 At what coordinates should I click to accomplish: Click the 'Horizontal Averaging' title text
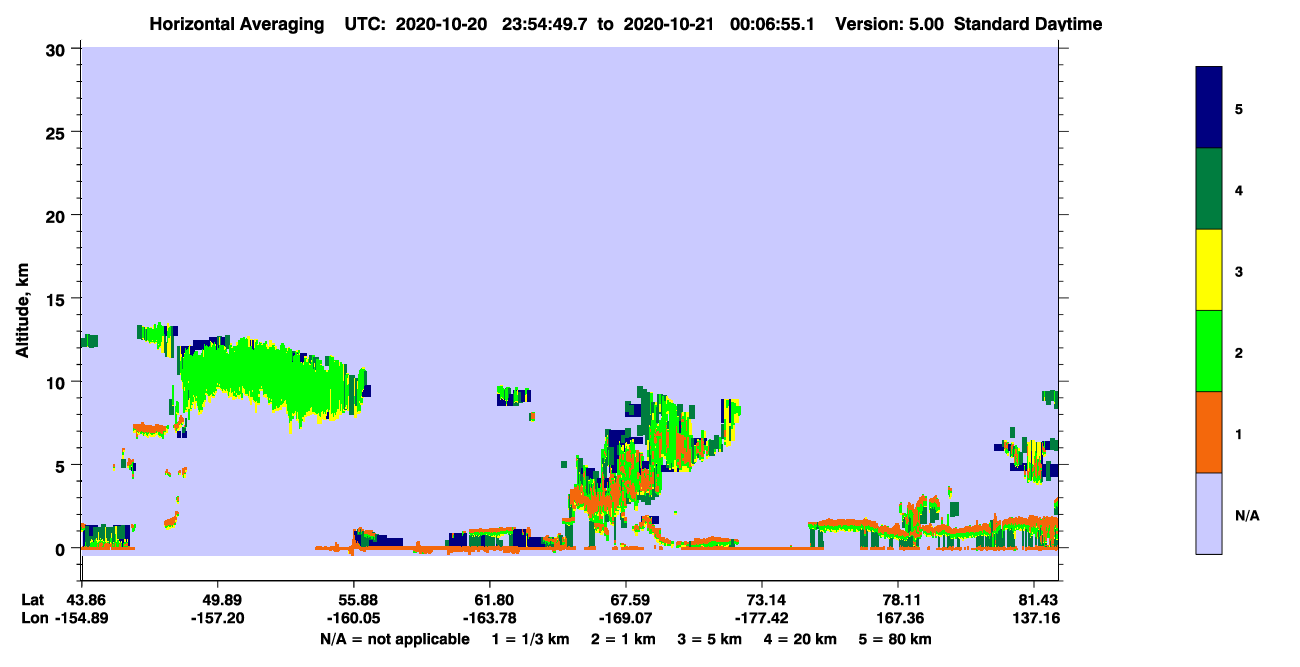point(235,24)
